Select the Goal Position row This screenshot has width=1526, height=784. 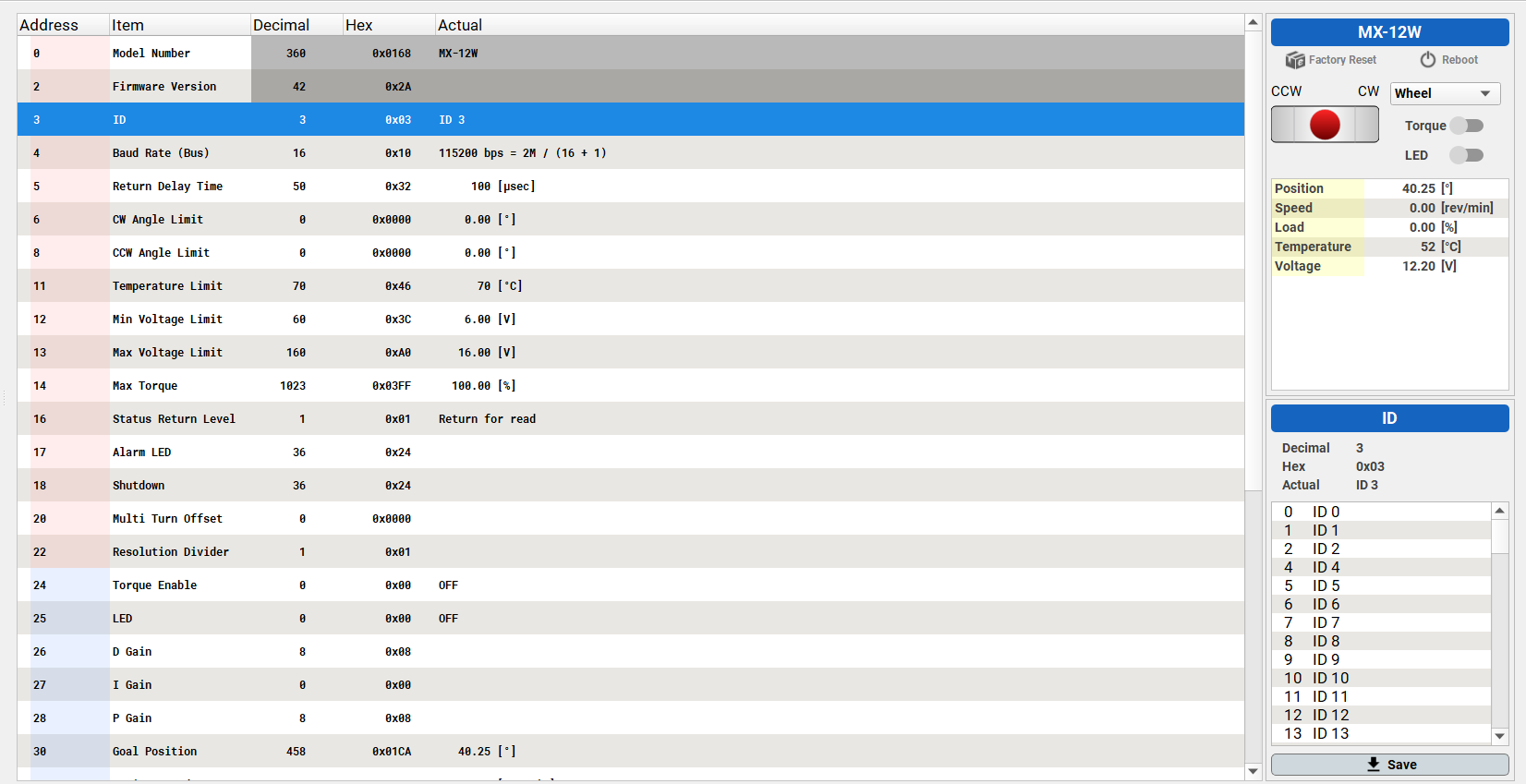(631, 751)
